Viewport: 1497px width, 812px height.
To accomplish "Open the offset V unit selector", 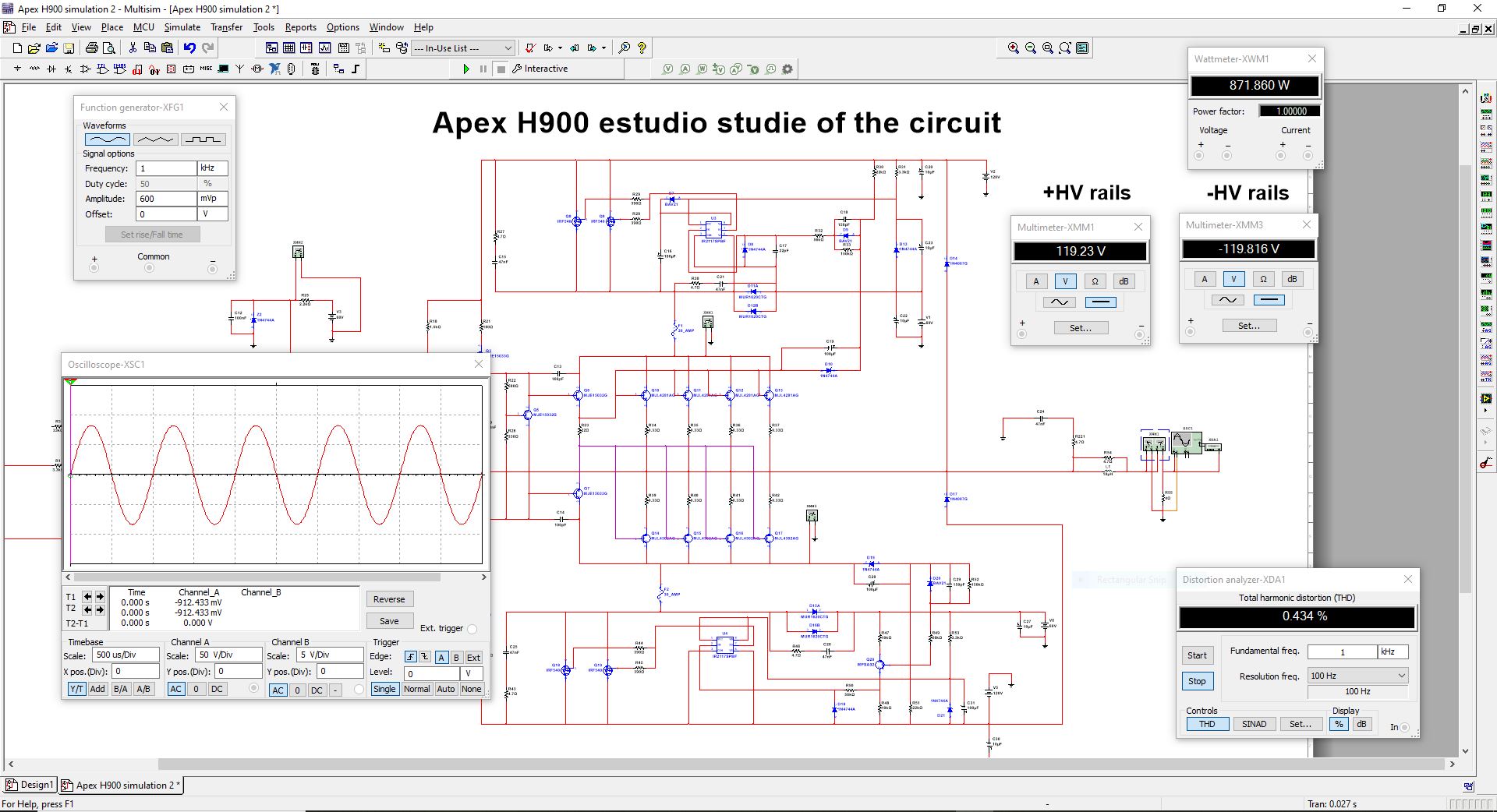I will (213, 214).
